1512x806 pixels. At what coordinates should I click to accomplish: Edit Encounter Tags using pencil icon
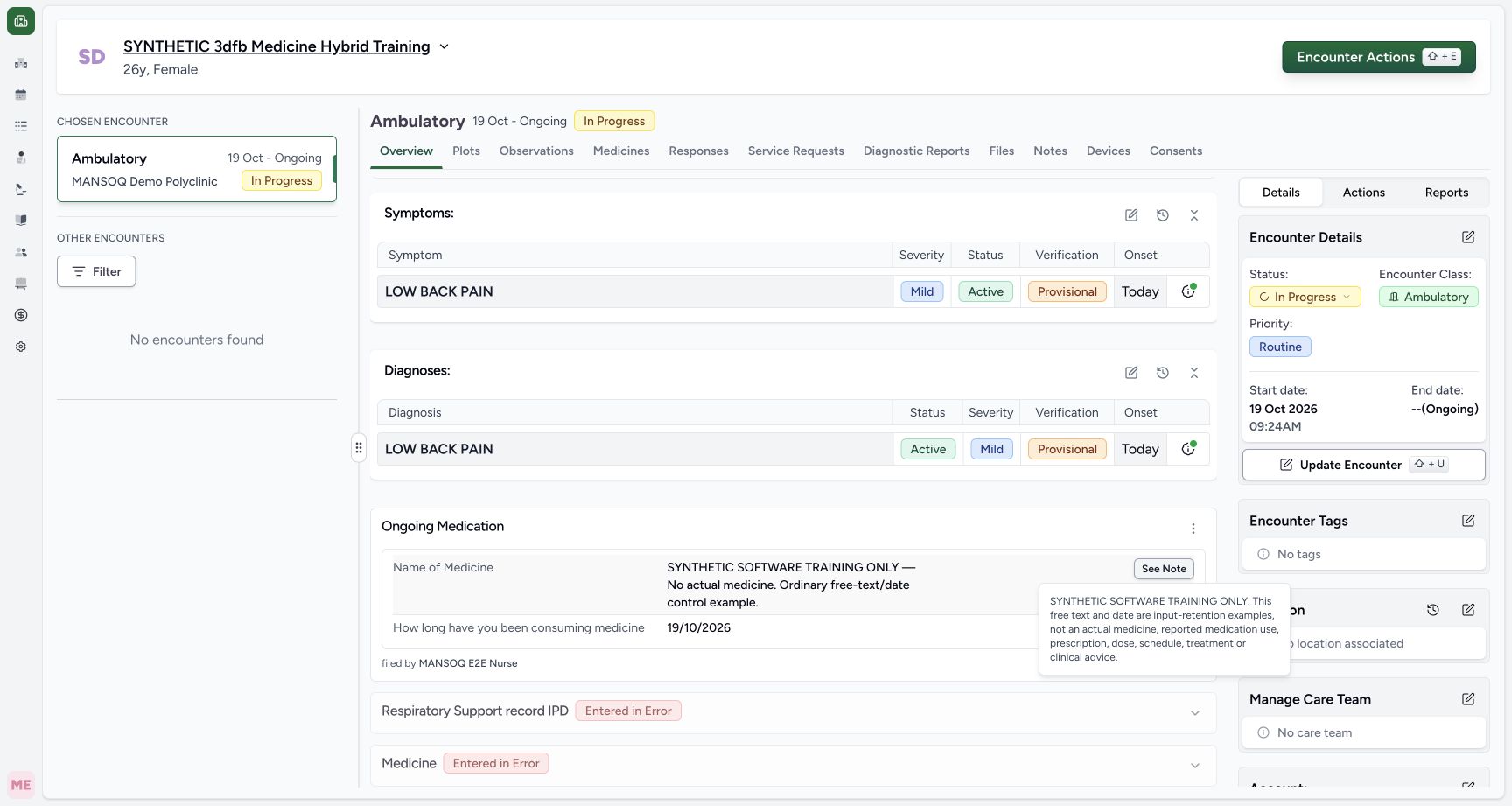click(x=1468, y=521)
